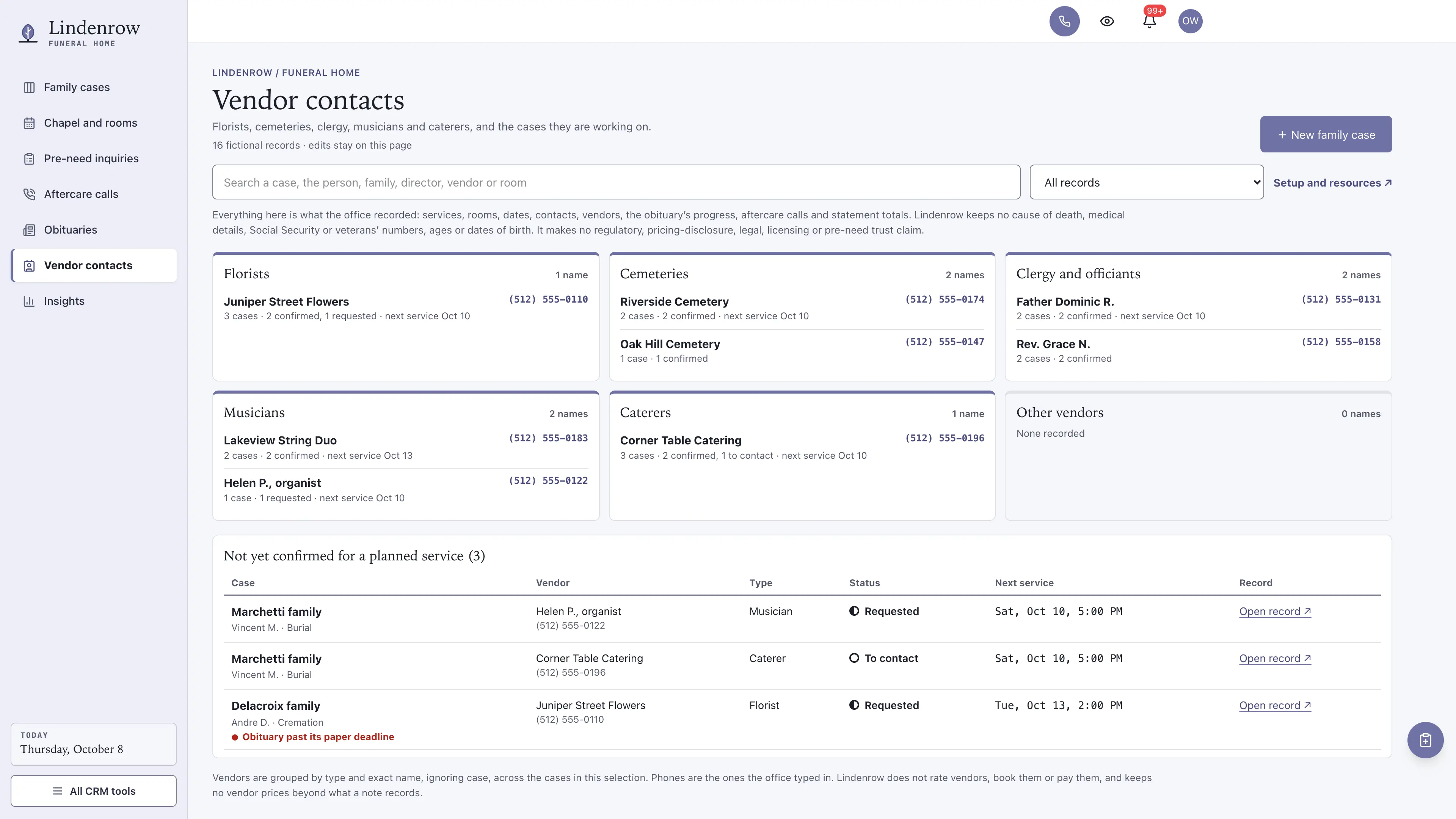Click the LINDENROW / FUNERAL HOME breadcrumb

286,72
